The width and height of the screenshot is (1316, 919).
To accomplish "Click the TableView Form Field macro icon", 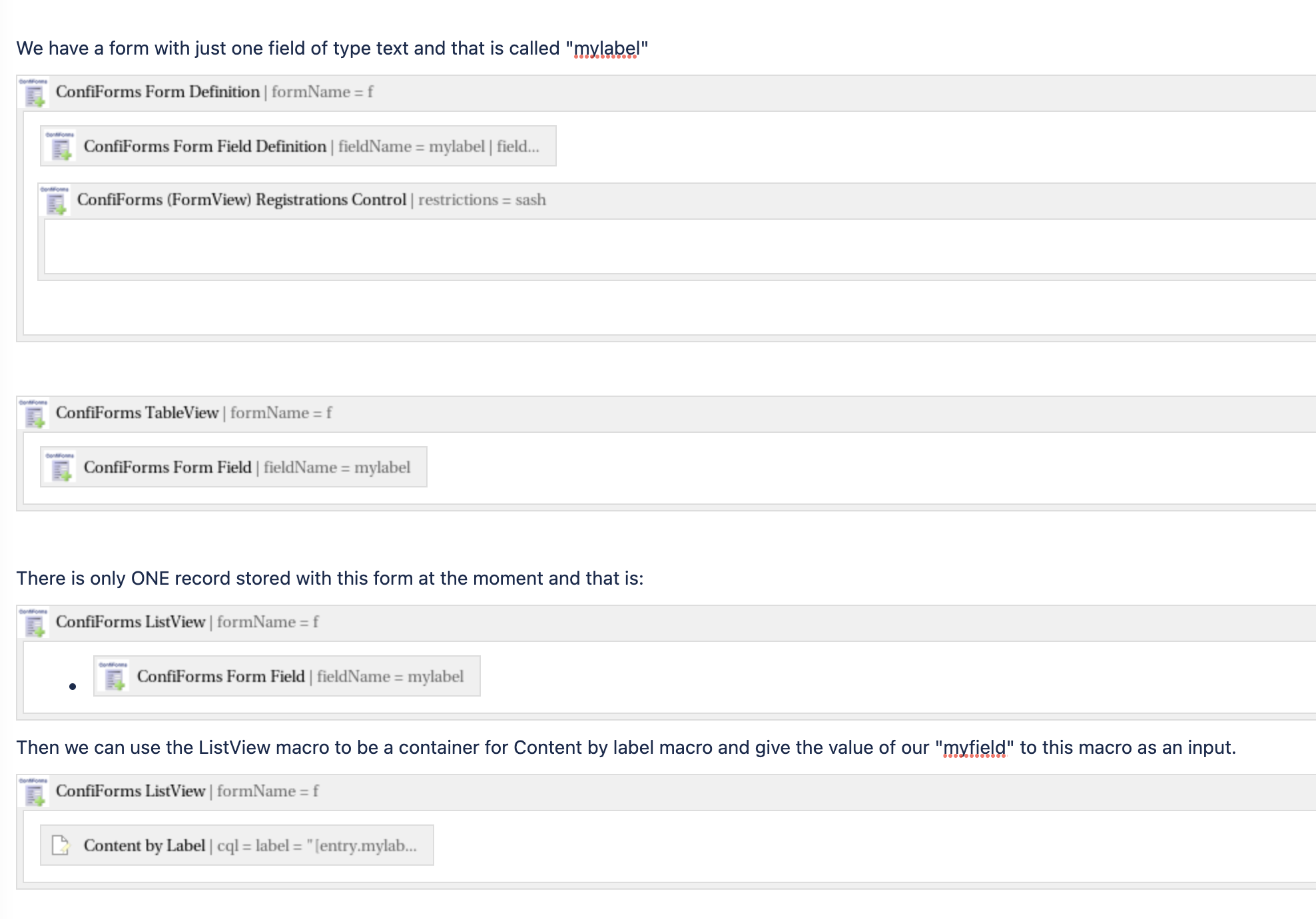I will point(60,467).
